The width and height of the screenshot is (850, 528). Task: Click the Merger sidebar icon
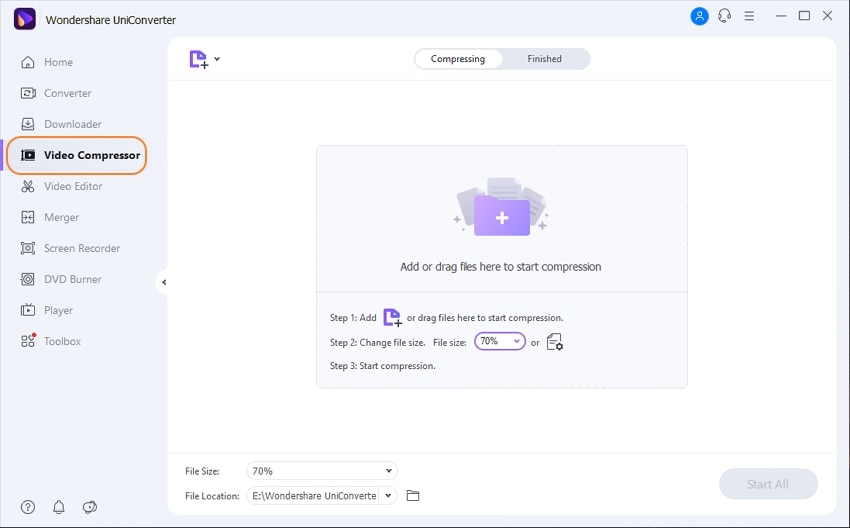pyautogui.click(x=28, y=217)
